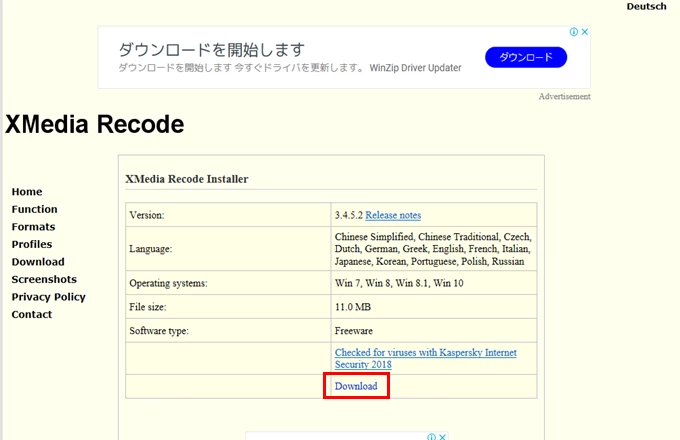Open the Release notes link

(x=393, y=215)
